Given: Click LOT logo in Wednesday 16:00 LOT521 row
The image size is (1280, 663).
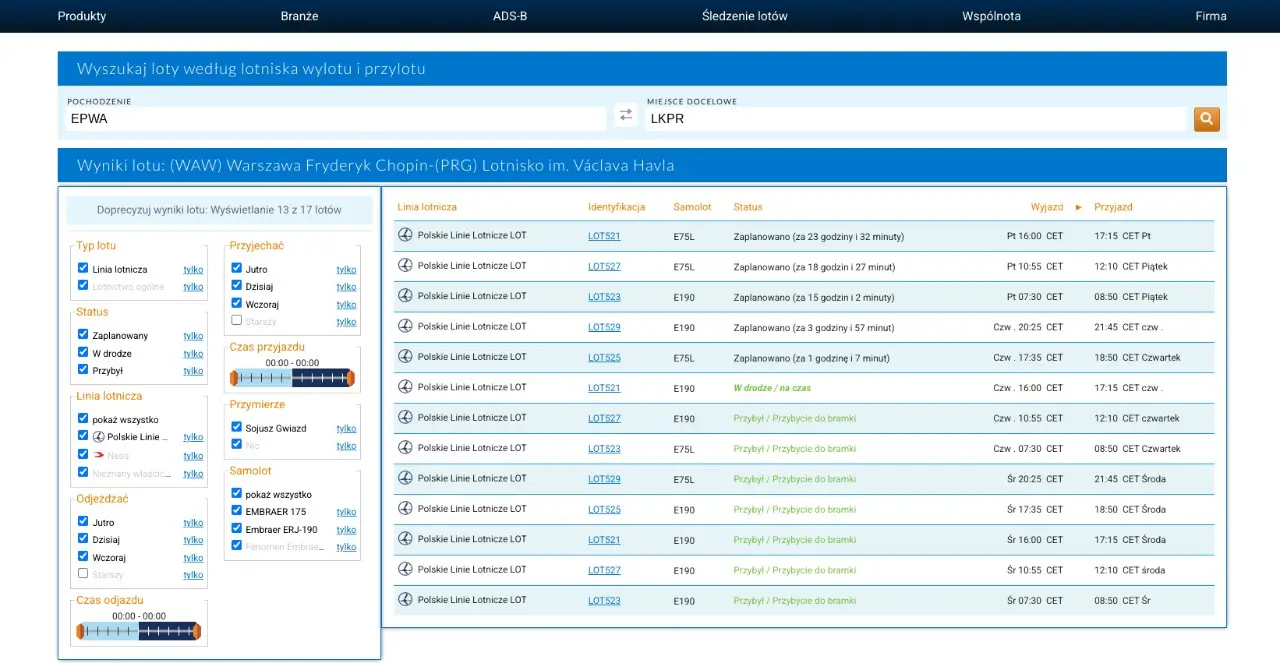Looking at the screenshot, I should [x=405, y=539].
